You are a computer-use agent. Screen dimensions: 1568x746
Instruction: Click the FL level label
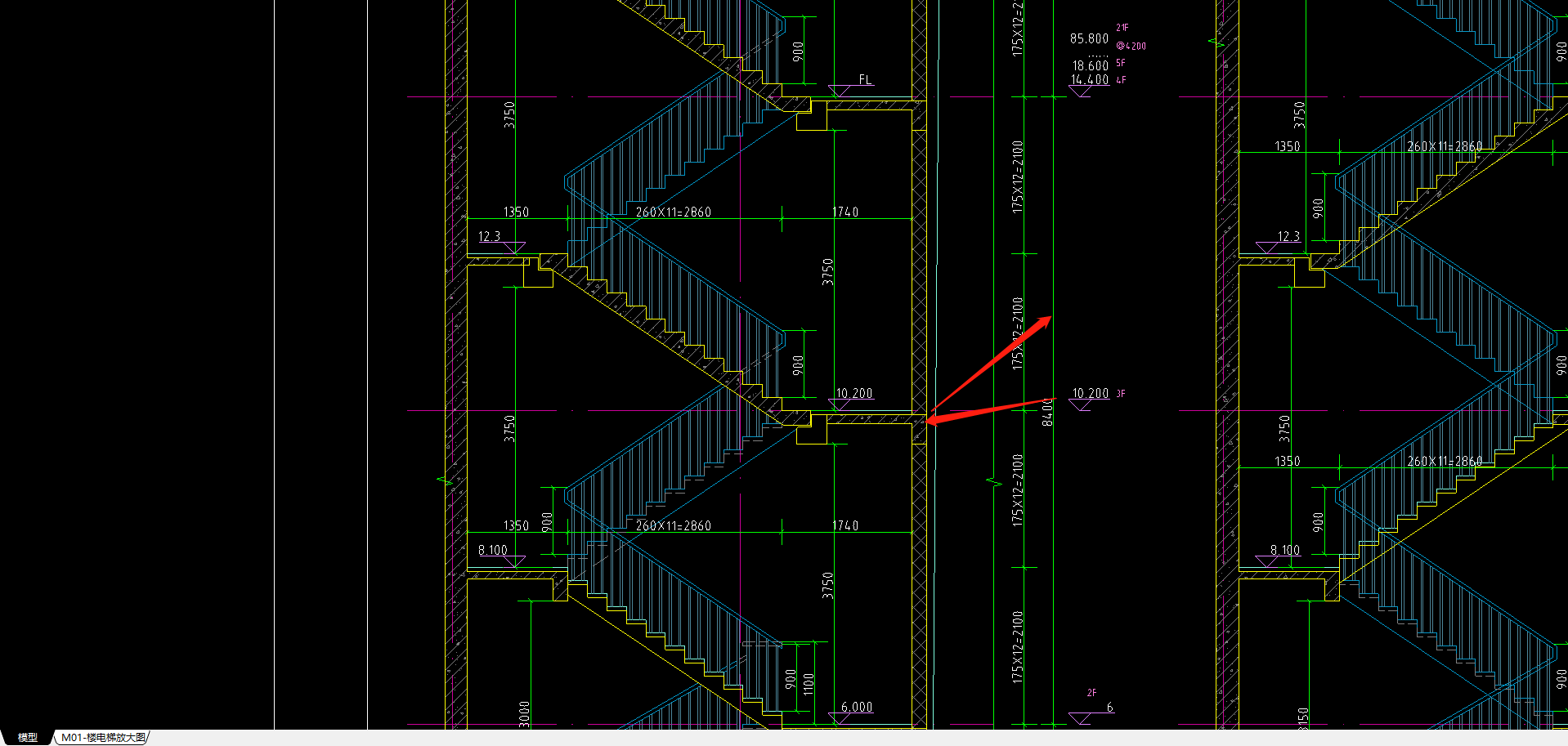(x=865, y=79)
